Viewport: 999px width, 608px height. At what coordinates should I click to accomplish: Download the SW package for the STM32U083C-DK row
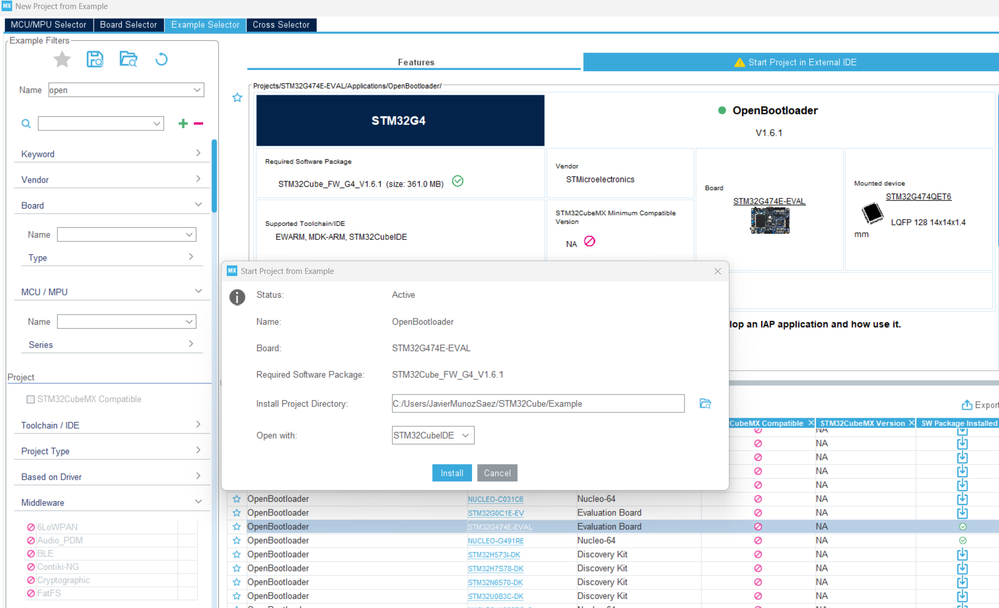[x=962, y=596]
